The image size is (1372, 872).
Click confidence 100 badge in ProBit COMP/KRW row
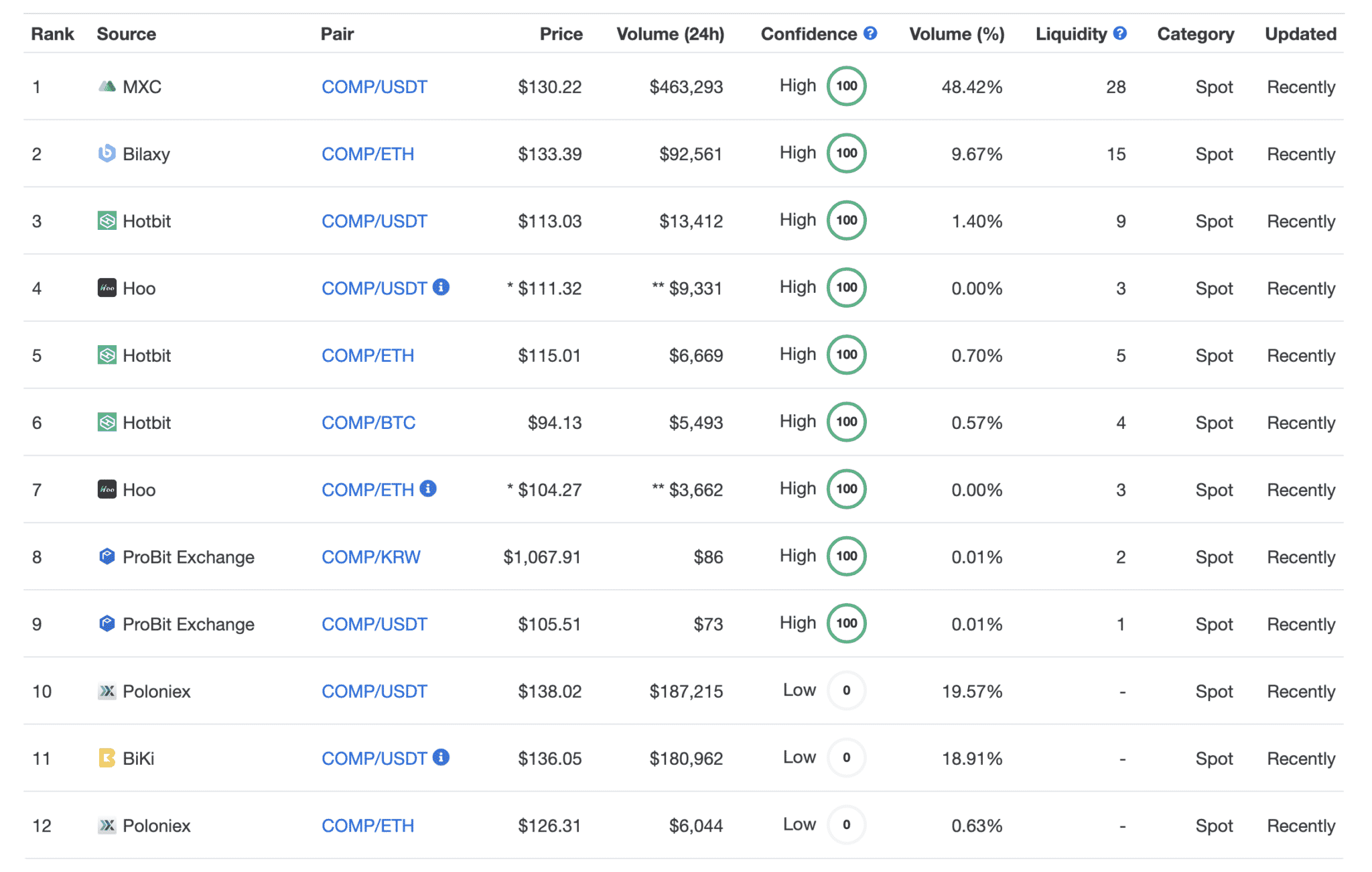[847, 556]
